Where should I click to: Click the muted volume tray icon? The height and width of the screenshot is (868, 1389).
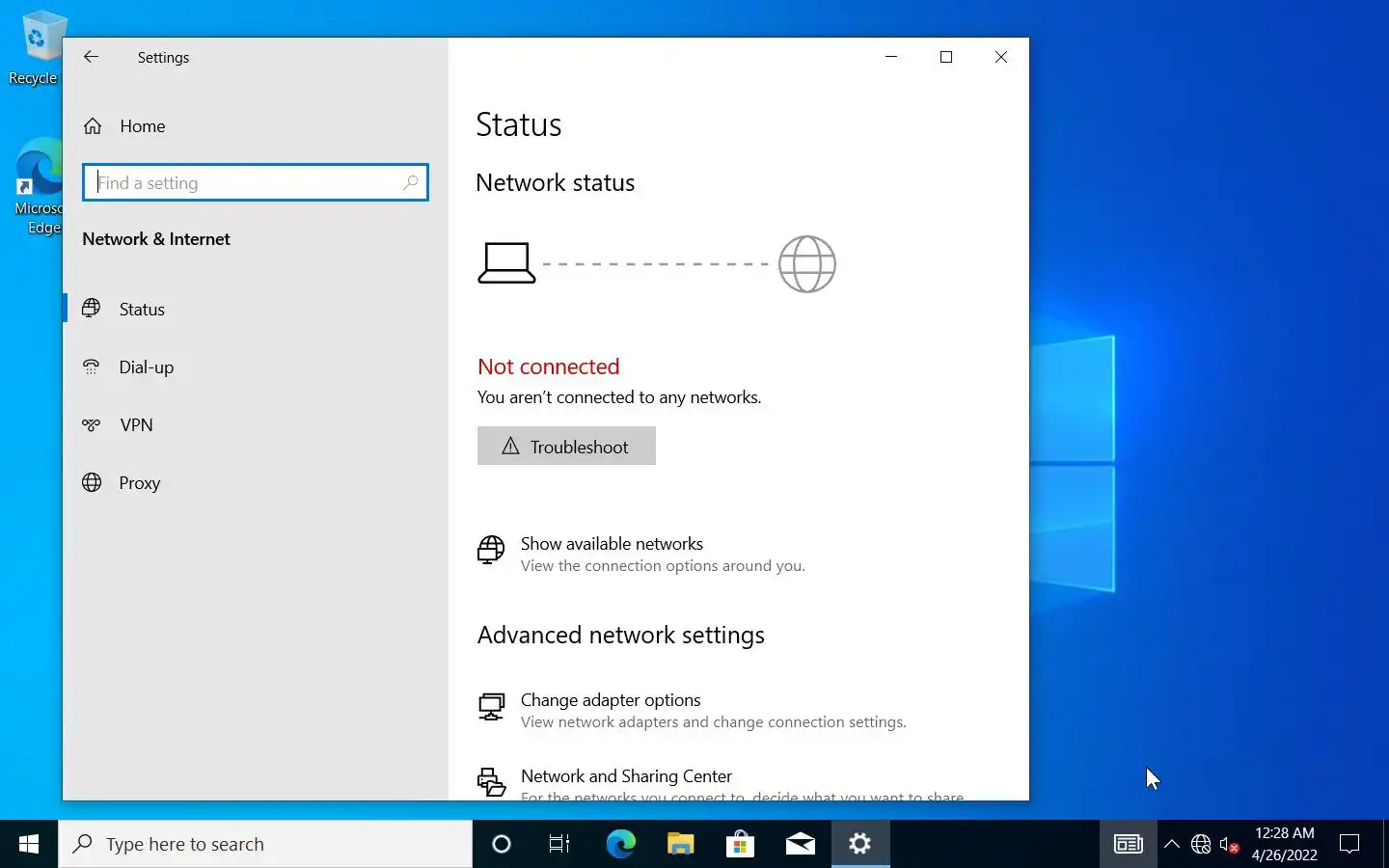(x=1229, y=844)
